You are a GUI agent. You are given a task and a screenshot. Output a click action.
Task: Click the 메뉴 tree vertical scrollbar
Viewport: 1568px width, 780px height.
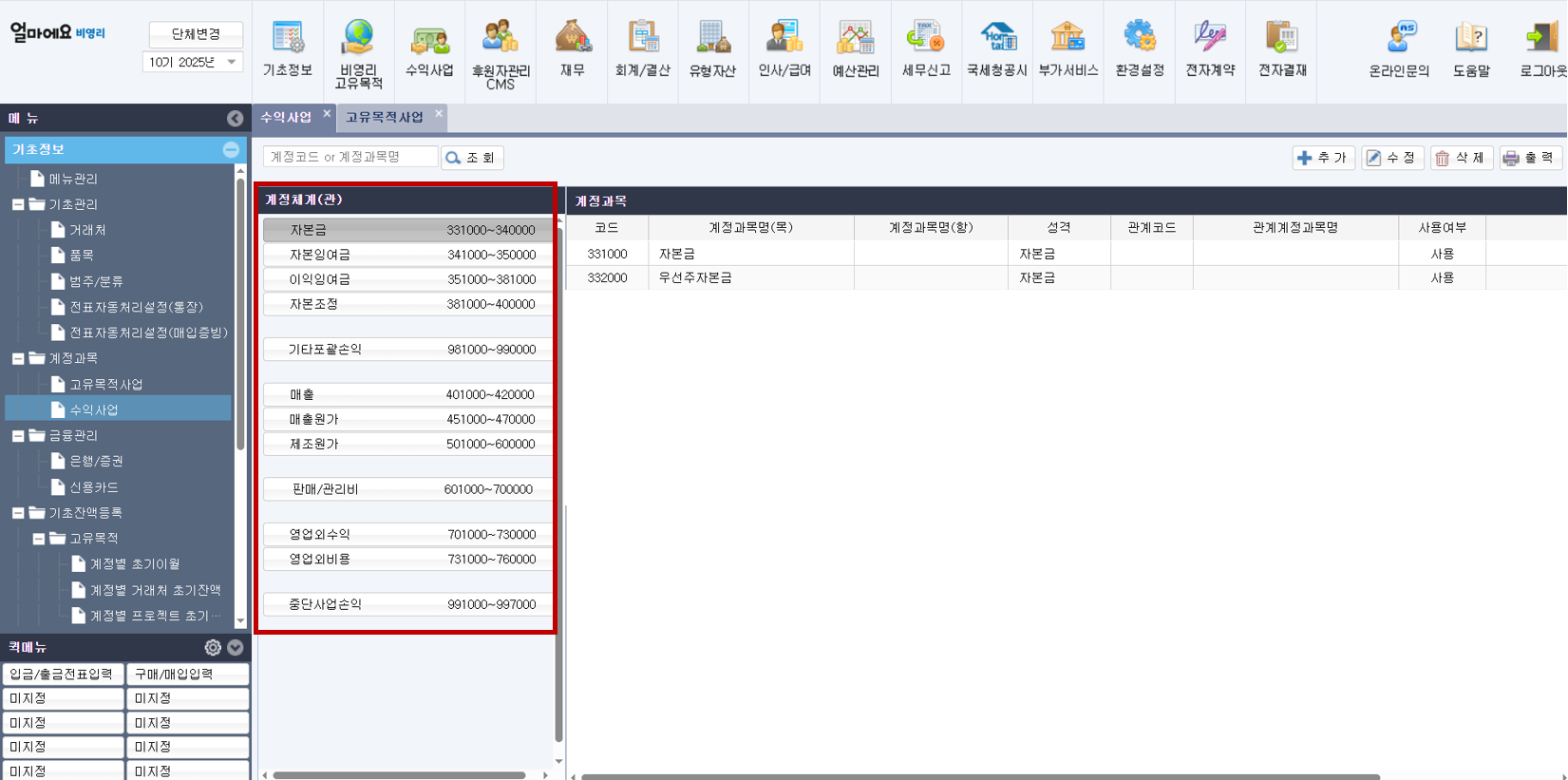point(240,314)
